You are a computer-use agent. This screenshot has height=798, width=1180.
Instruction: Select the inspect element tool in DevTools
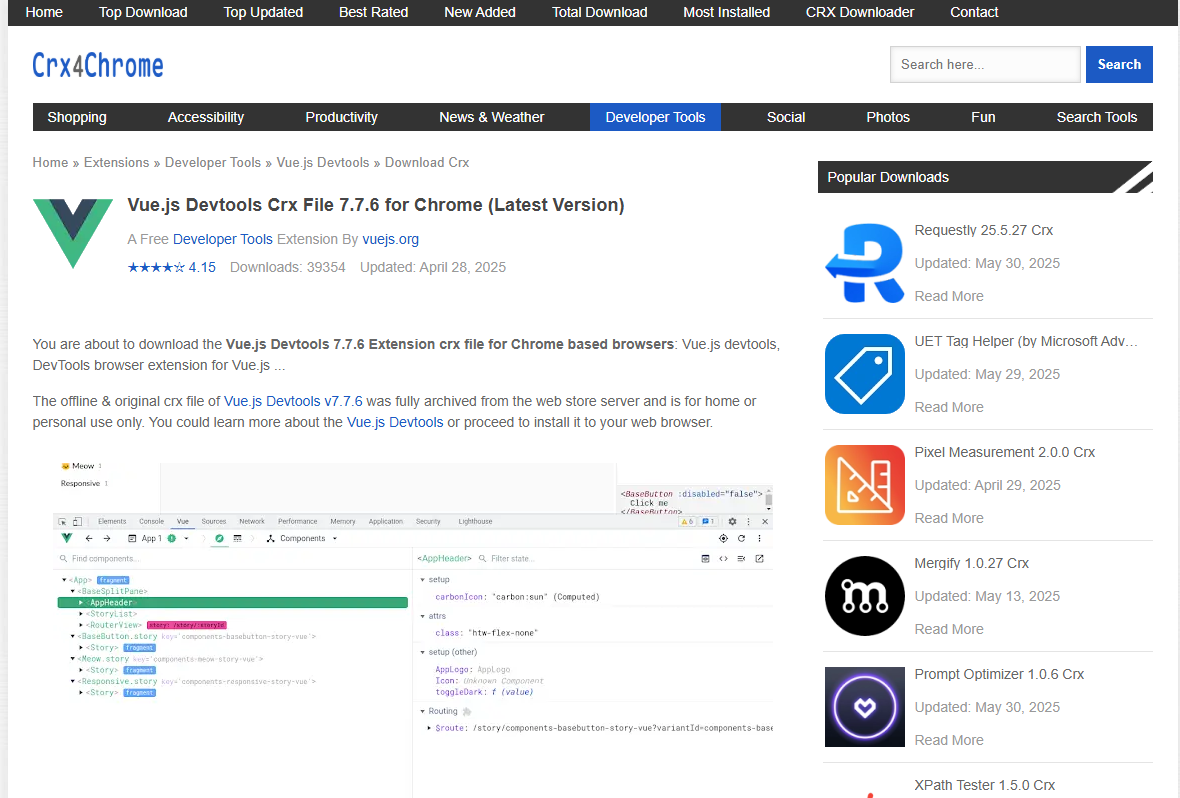[64, 521]
